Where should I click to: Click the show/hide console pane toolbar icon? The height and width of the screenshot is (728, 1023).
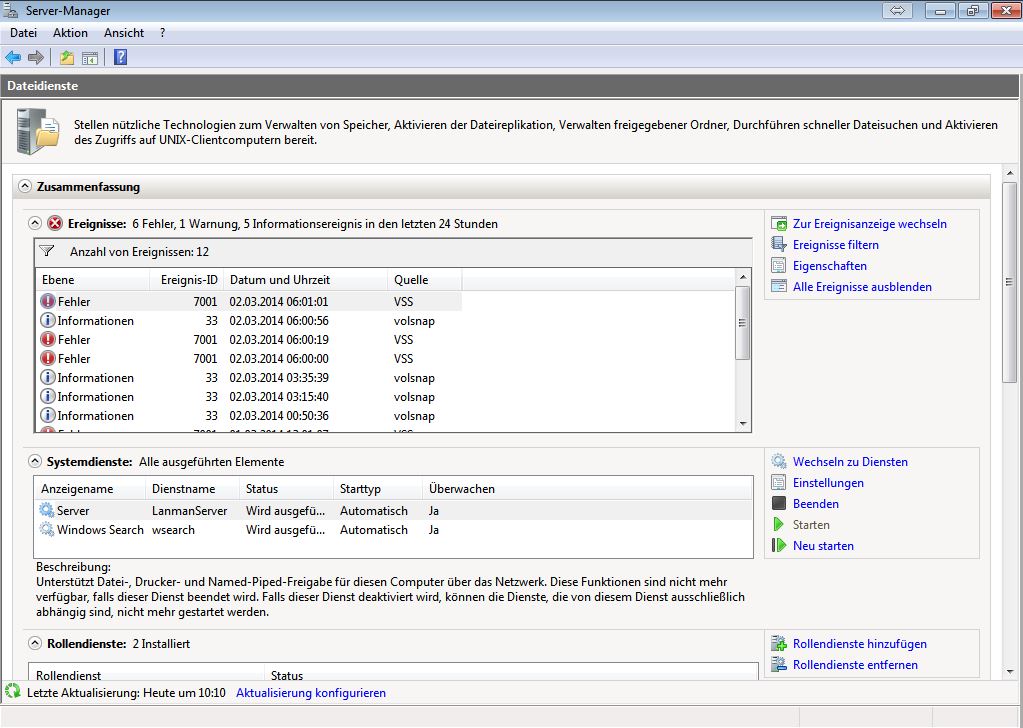90,58
